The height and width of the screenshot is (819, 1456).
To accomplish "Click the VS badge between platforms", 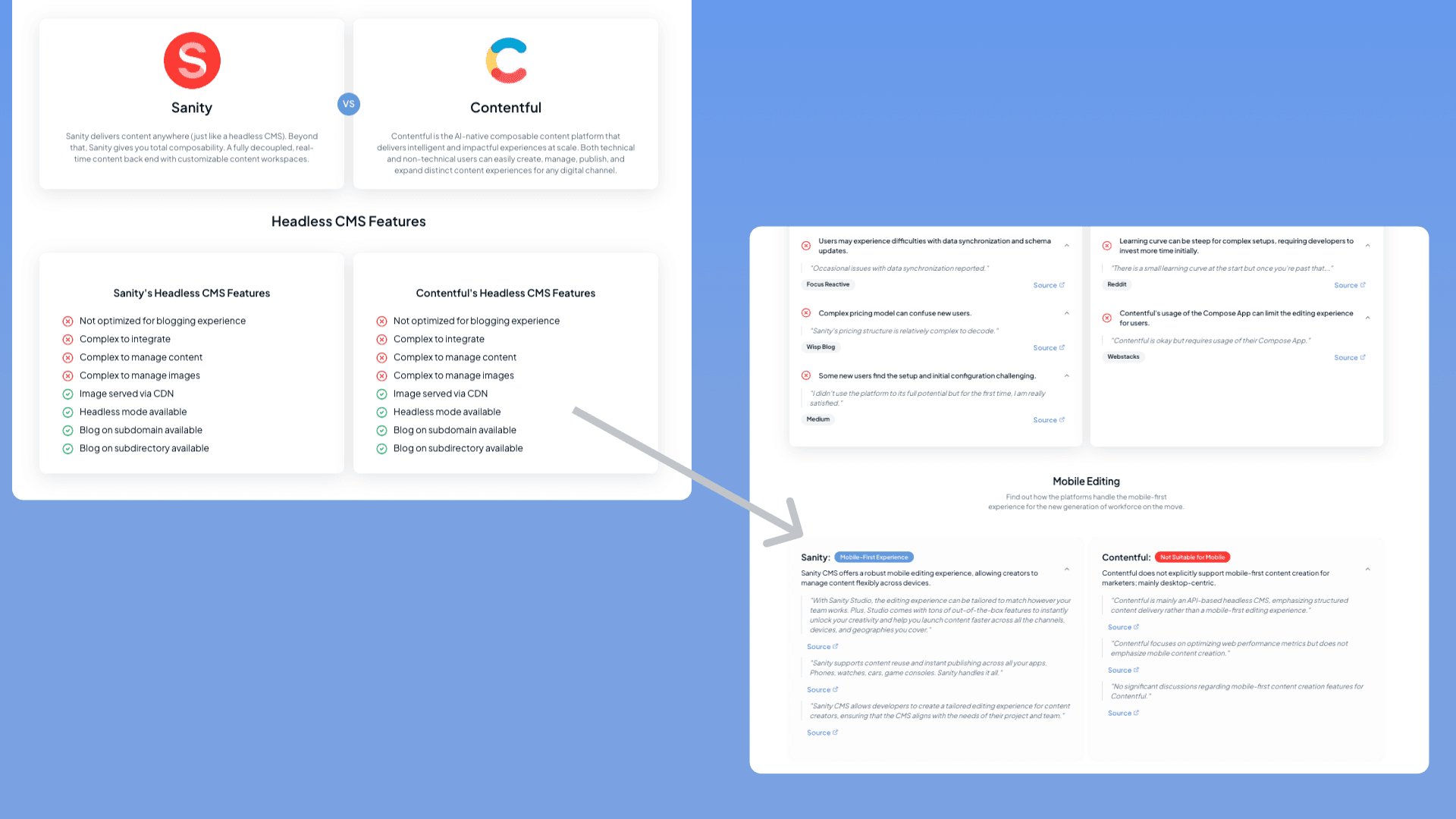I will (348, 103).
